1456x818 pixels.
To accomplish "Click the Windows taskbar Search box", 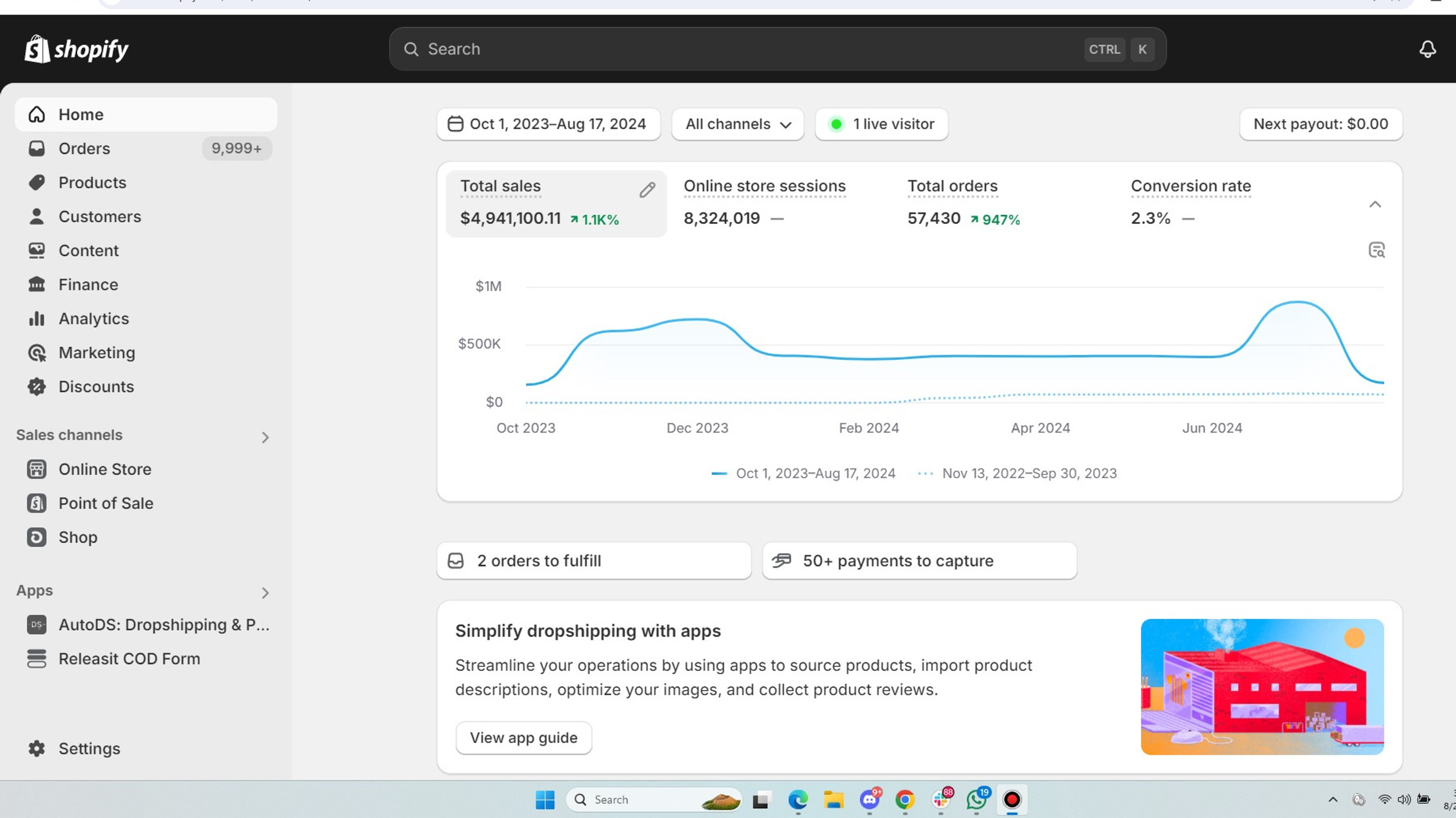I will [x=654, y=800].
